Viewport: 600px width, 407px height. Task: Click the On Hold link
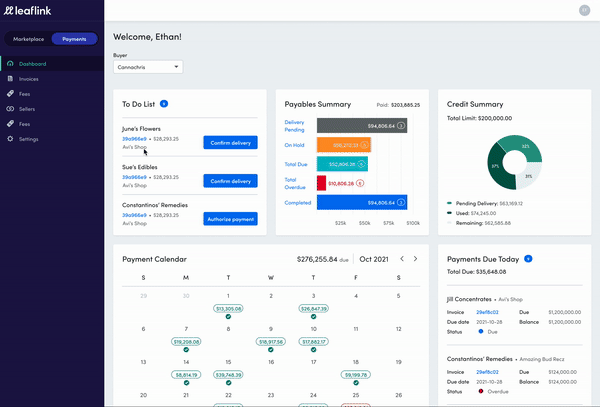tap(294, 145)
